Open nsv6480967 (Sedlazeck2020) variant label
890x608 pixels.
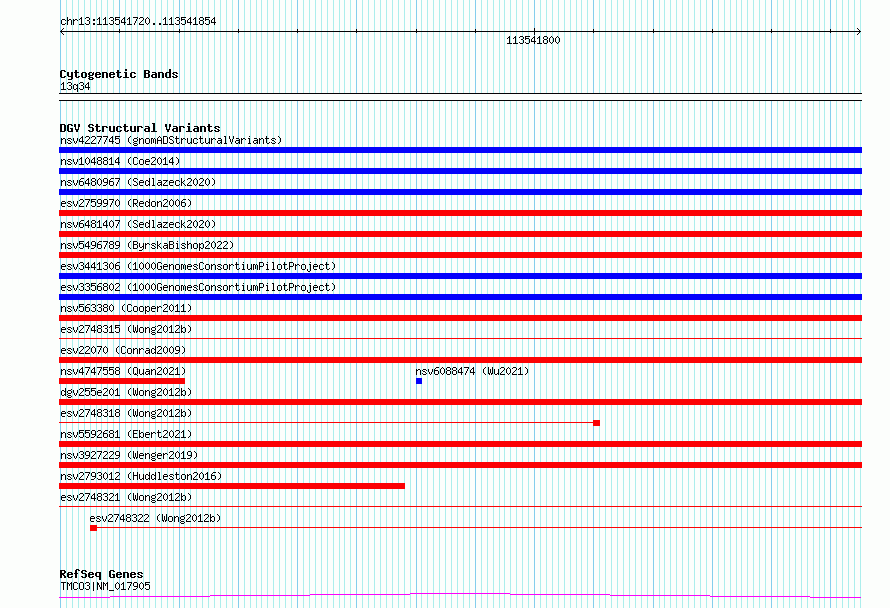pyautogui.click(x=138, y=182)
